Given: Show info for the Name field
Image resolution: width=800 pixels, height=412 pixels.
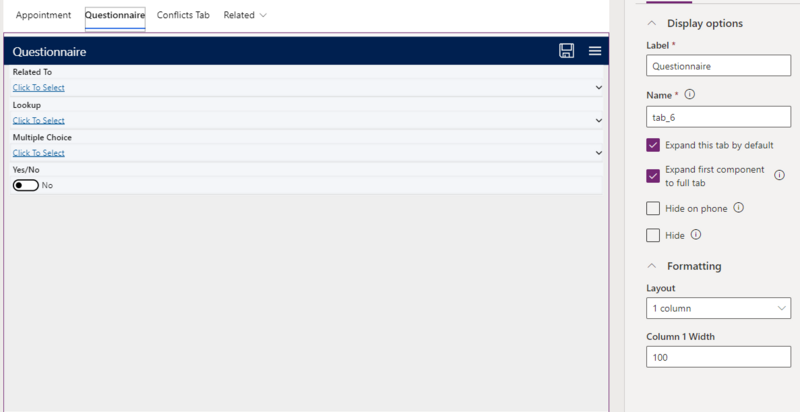Looking at the screenshot, I should tap(690, 95).
